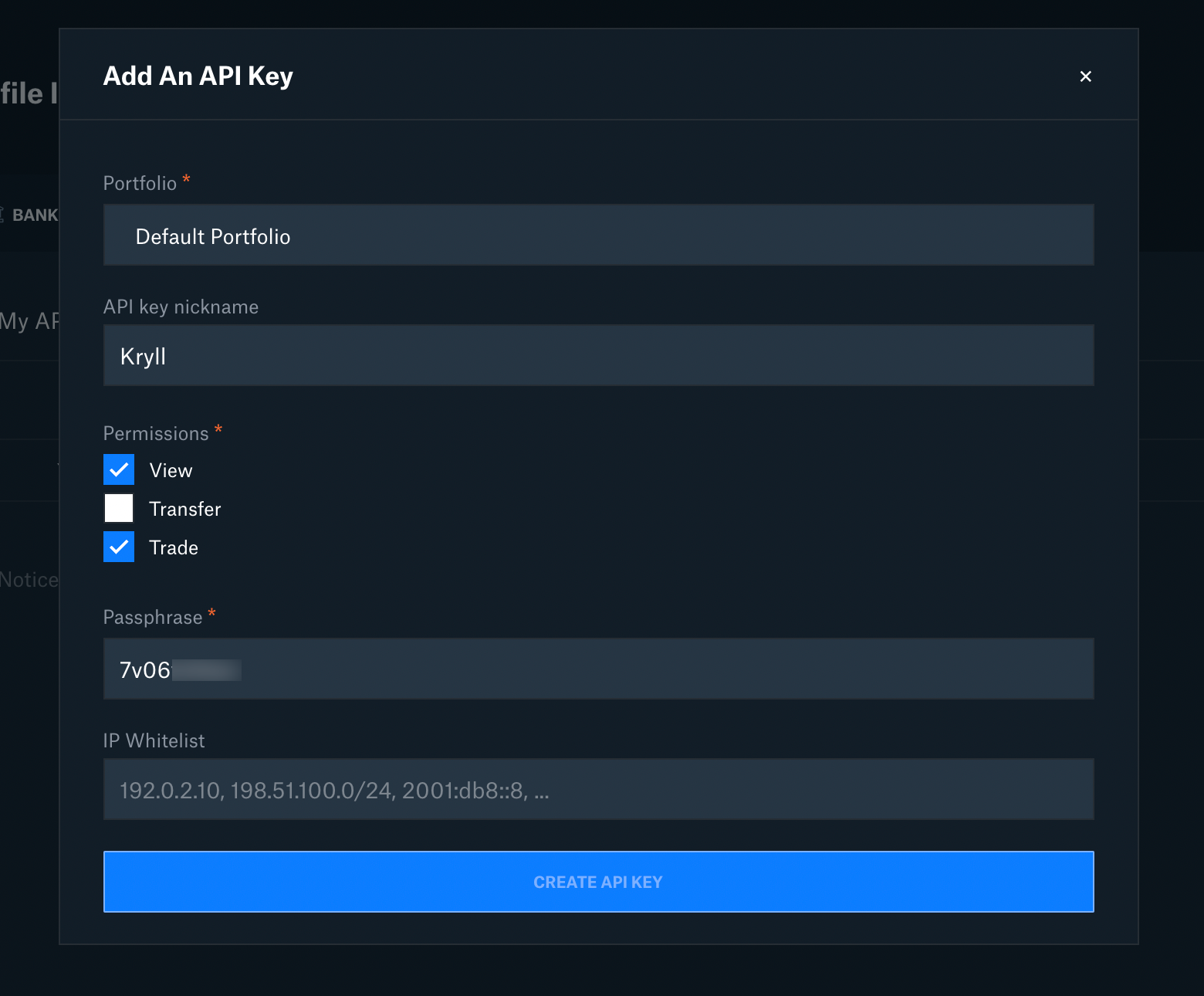Click the Add An API Key title
This screenshot has height=996, width=1204.
[x=198, y=76]
